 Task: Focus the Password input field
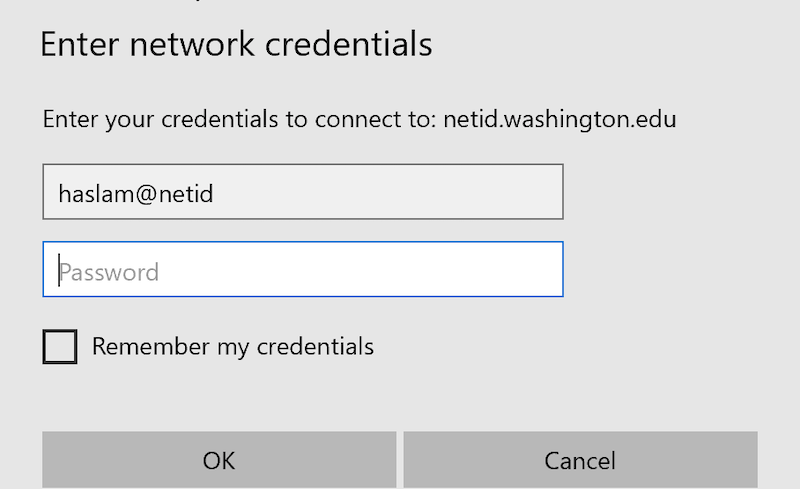(303, 269)
